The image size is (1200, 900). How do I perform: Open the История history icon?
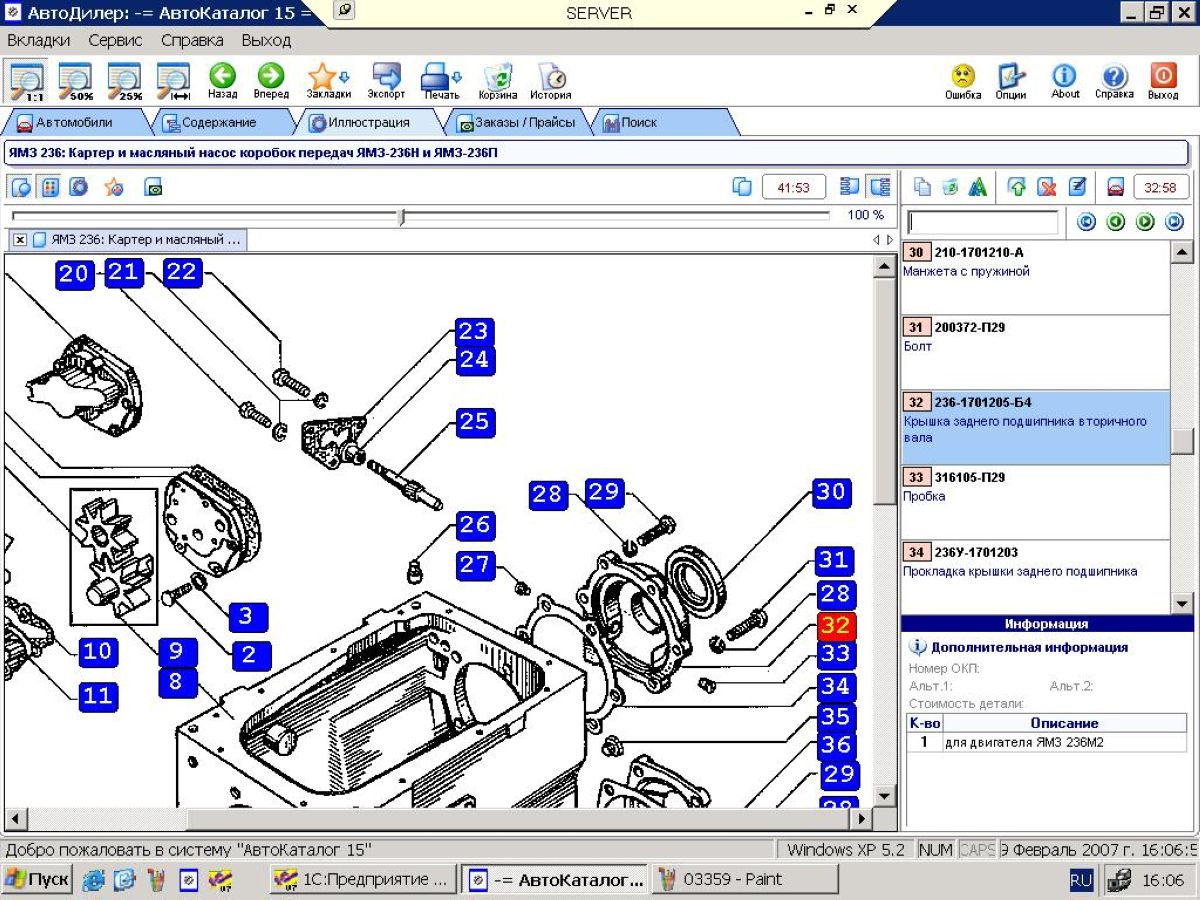coord(550,80)
